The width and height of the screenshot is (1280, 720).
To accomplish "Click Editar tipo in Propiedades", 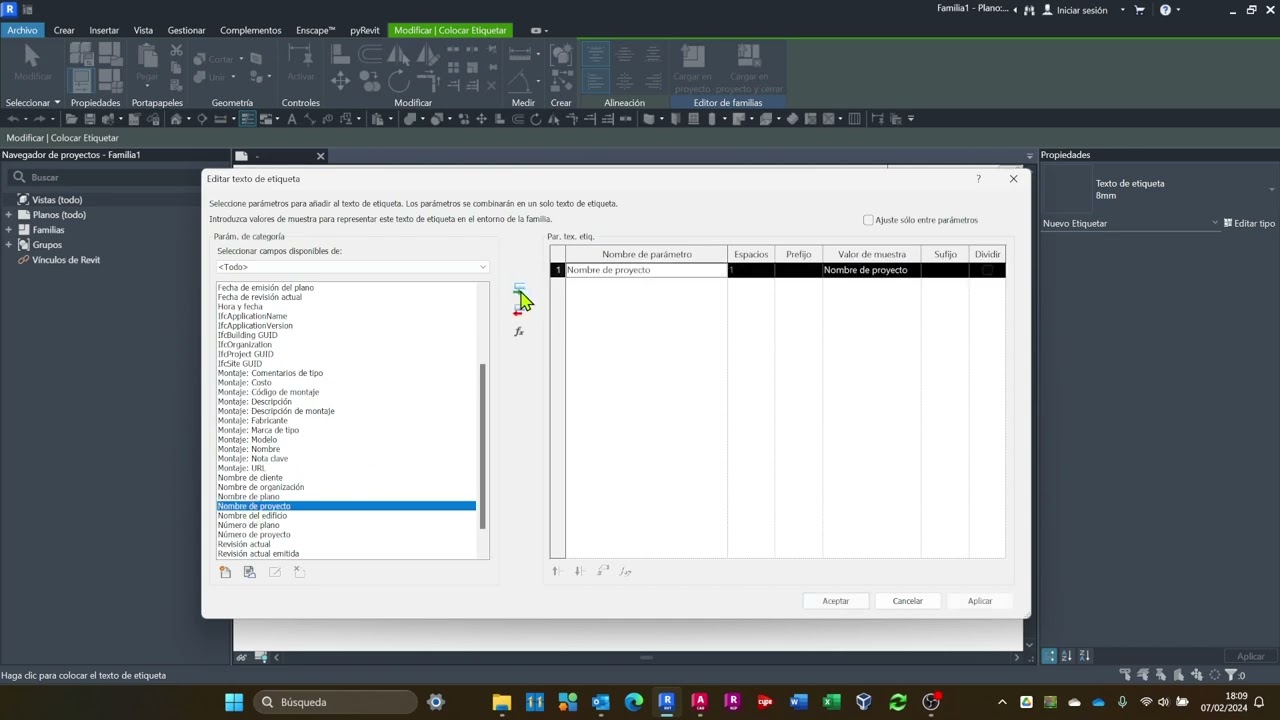I will 1250,223.
